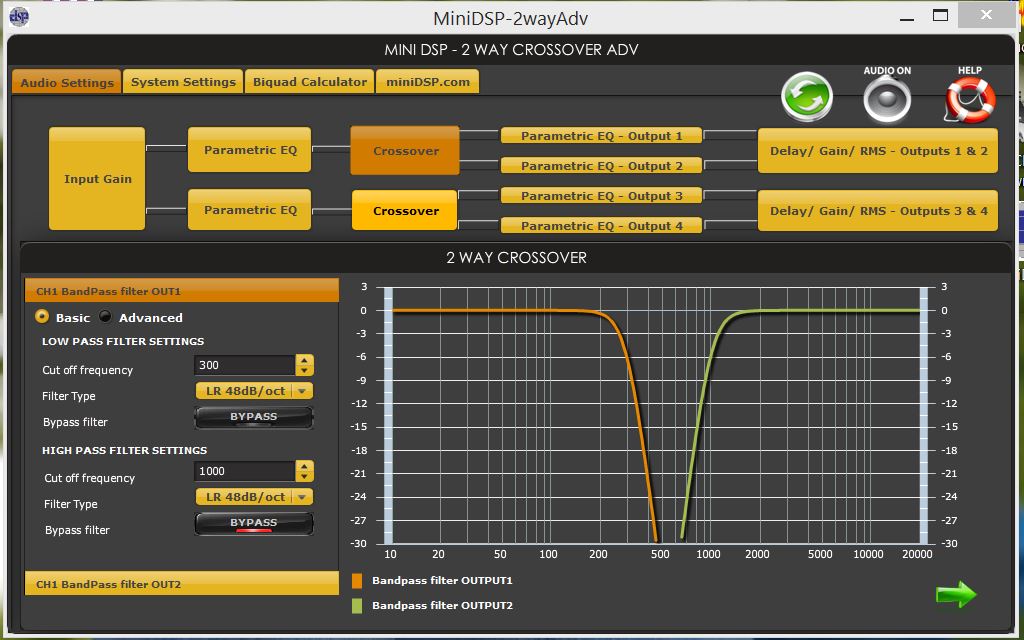This screenshot has height=640, width=1024.
Task: Click the green synchronize refresh icon
Action: 807,97
